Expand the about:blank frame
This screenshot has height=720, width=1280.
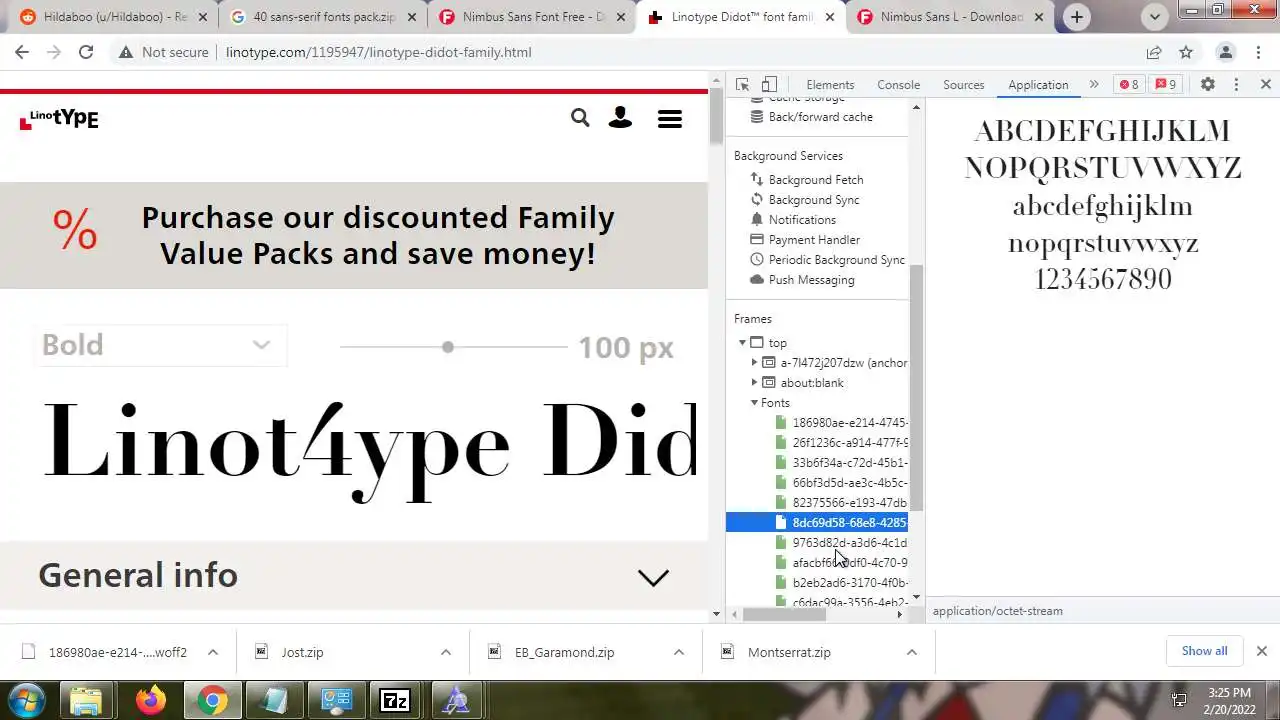click(x=754, y=383)
